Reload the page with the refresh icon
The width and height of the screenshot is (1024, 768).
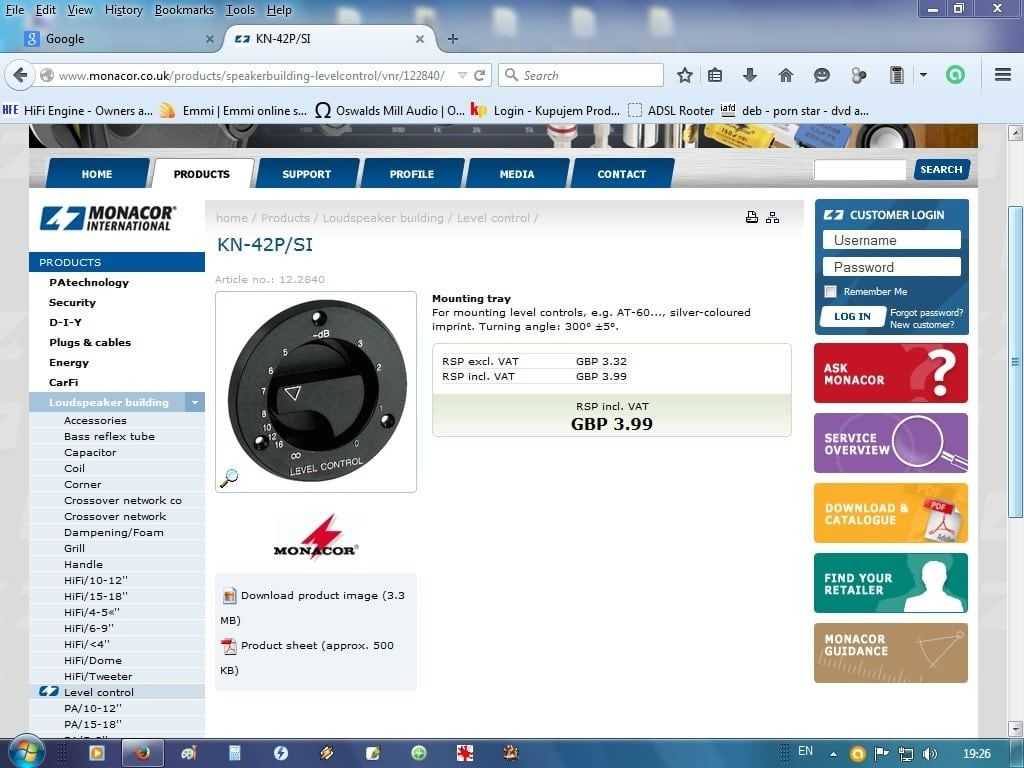click(479, 75)
